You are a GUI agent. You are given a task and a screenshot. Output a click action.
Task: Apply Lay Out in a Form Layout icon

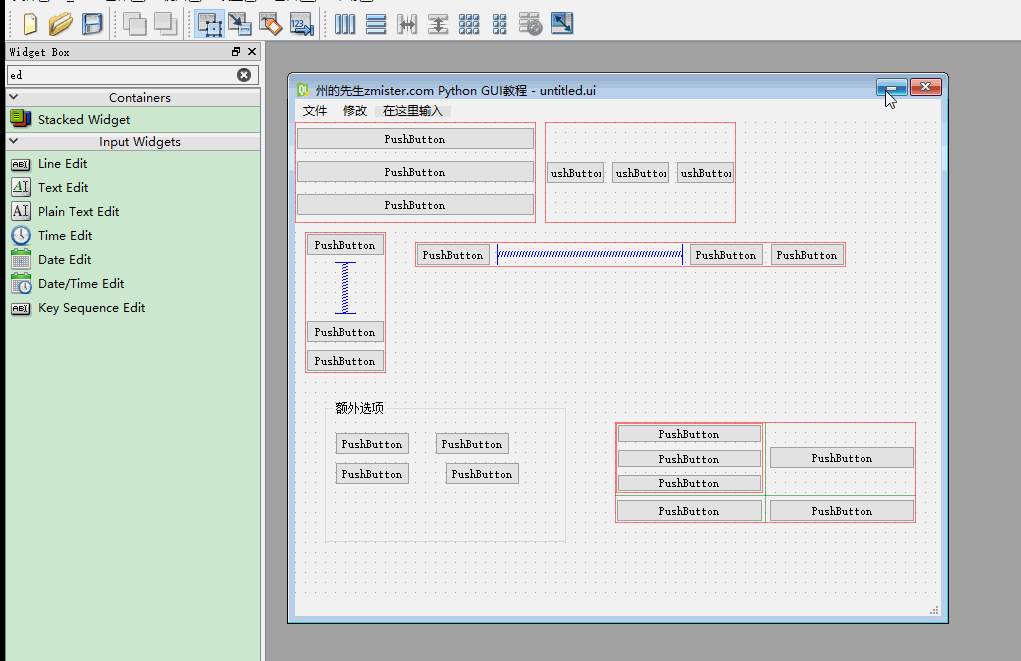(x=499, y=24)
